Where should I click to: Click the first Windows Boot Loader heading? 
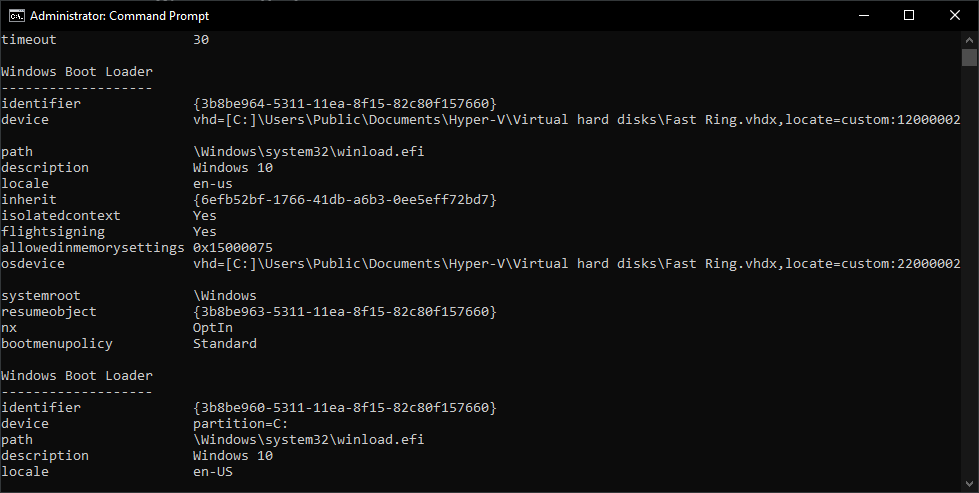click(77, 72)
